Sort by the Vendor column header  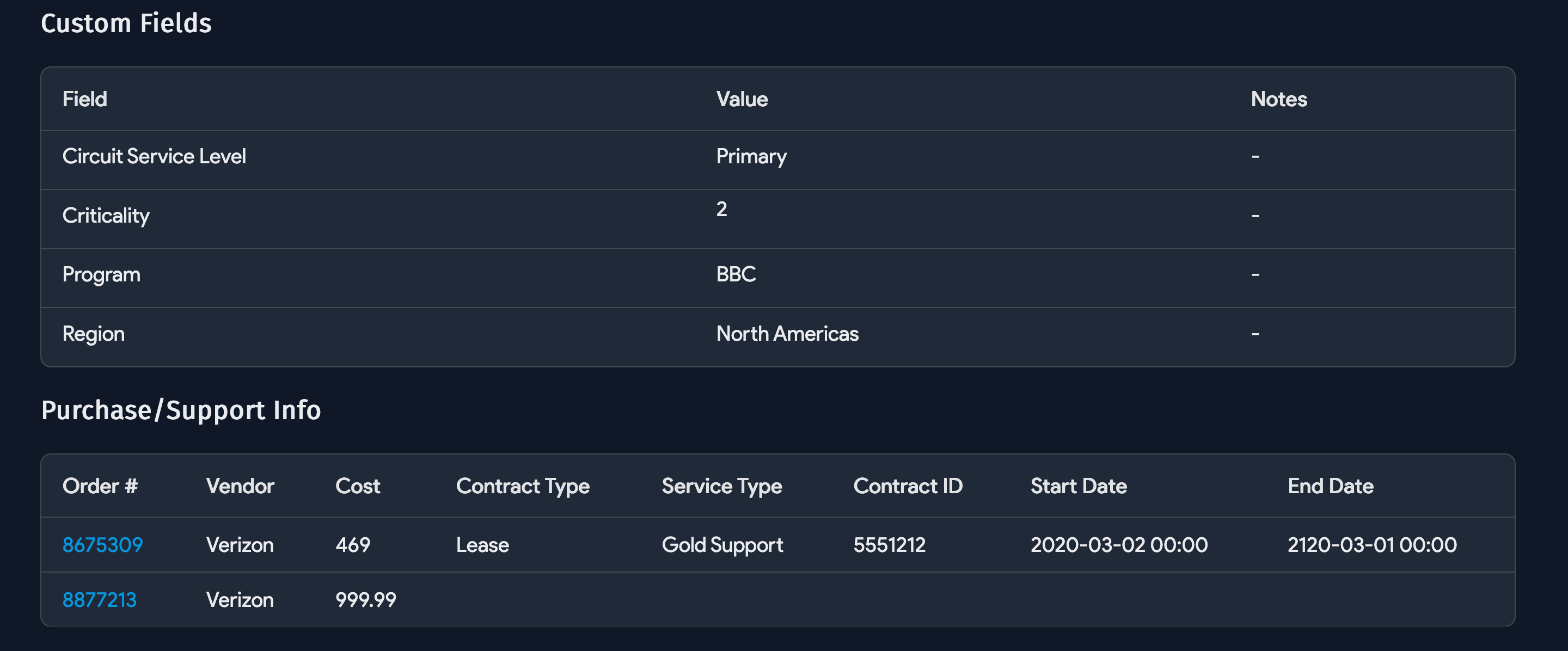tap(240, 486)
